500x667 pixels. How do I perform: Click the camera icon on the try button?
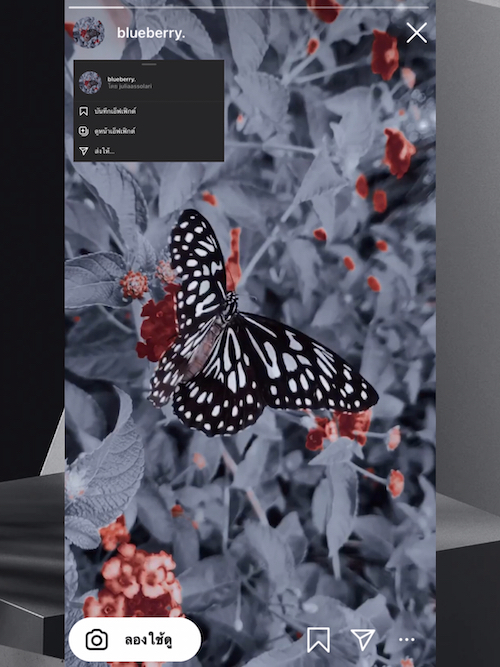[x=97, y=640]
